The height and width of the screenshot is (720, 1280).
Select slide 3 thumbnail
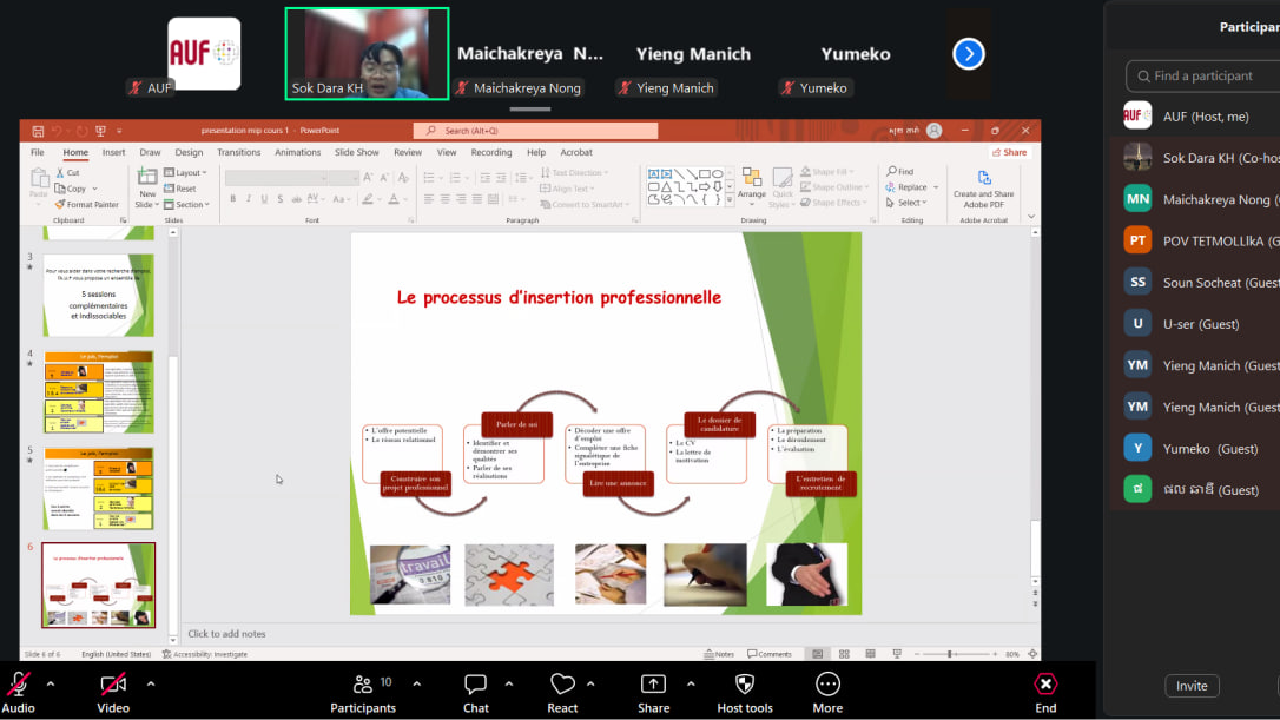tap(98, 295)
